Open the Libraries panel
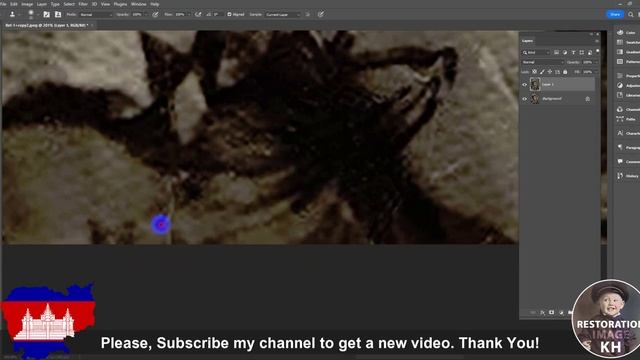The width and height of the screenshot is (640, 360). (628, 95)
